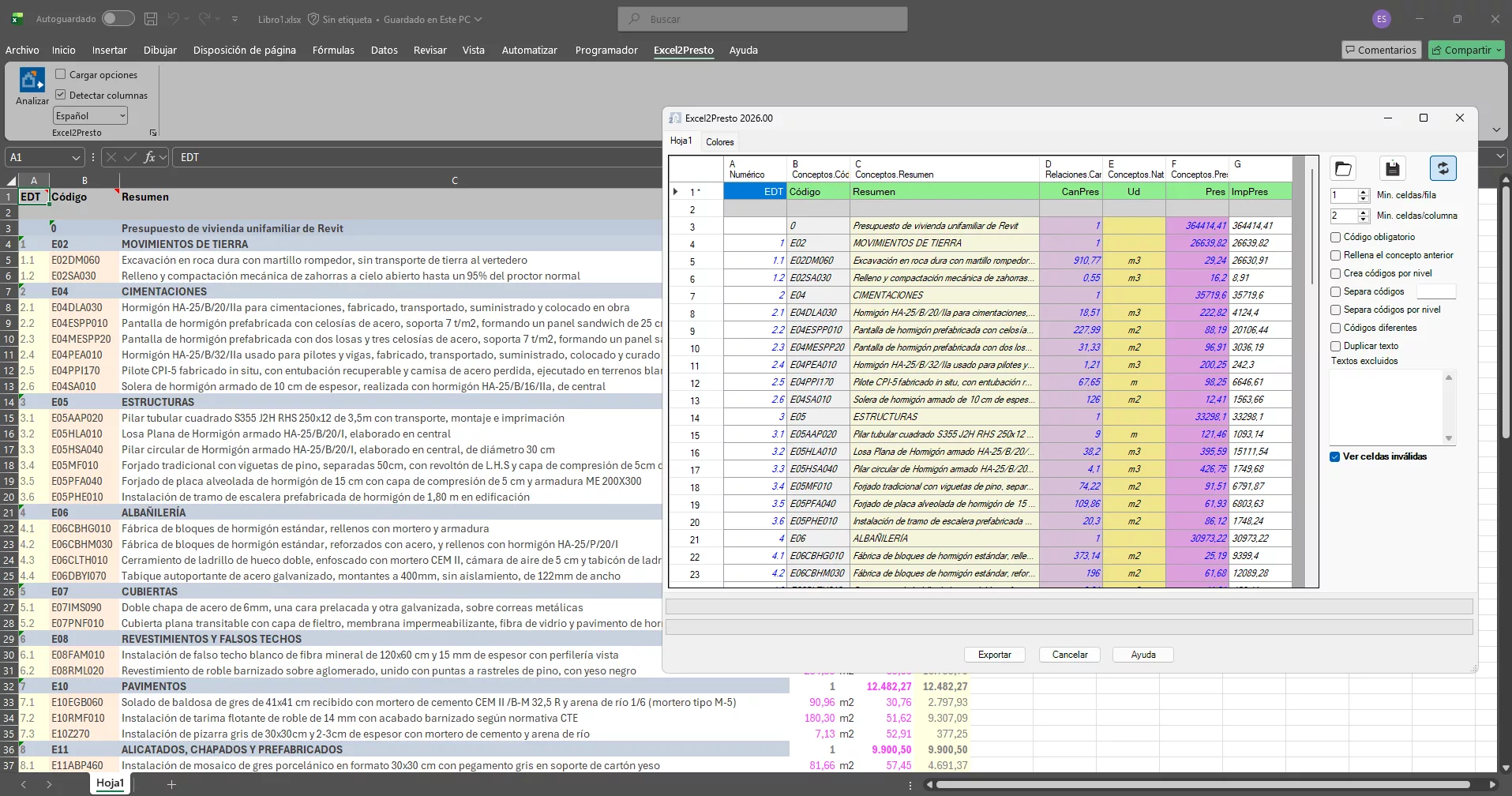Uncheck the Detectar columnas checkbox

coord(61,95)
